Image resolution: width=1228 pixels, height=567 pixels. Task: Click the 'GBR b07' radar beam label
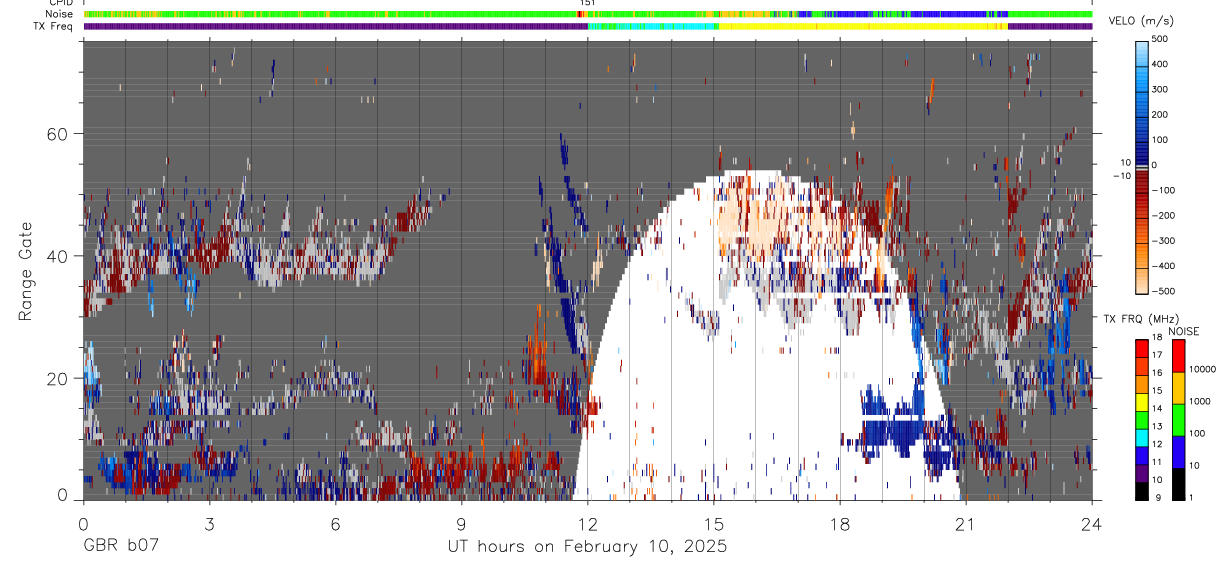120,547
